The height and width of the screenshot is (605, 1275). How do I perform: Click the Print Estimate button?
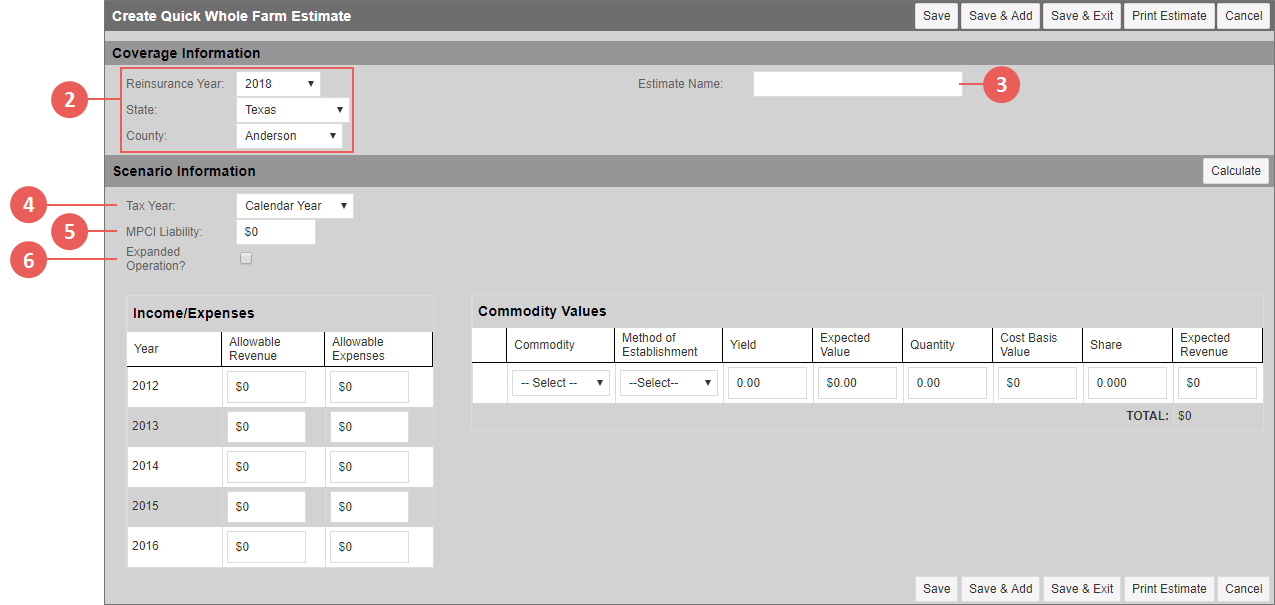(x=1168, y=15)
